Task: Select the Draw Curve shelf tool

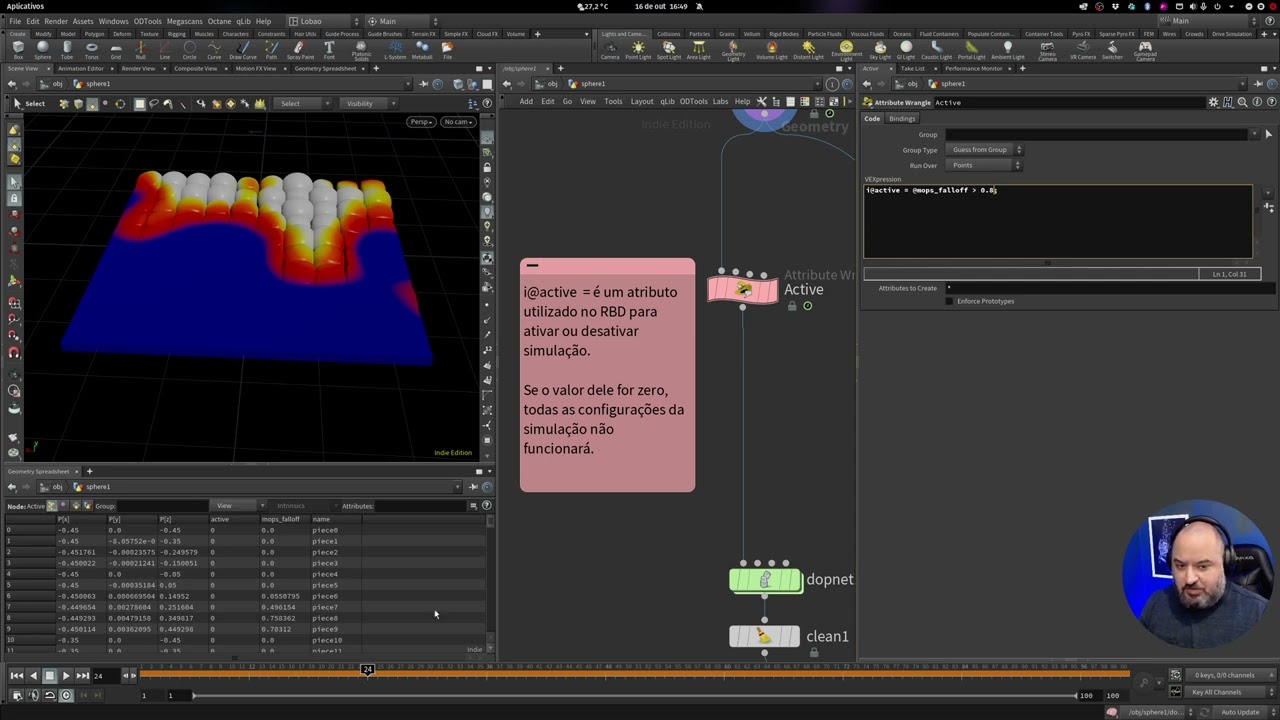Action: (243, 50)
